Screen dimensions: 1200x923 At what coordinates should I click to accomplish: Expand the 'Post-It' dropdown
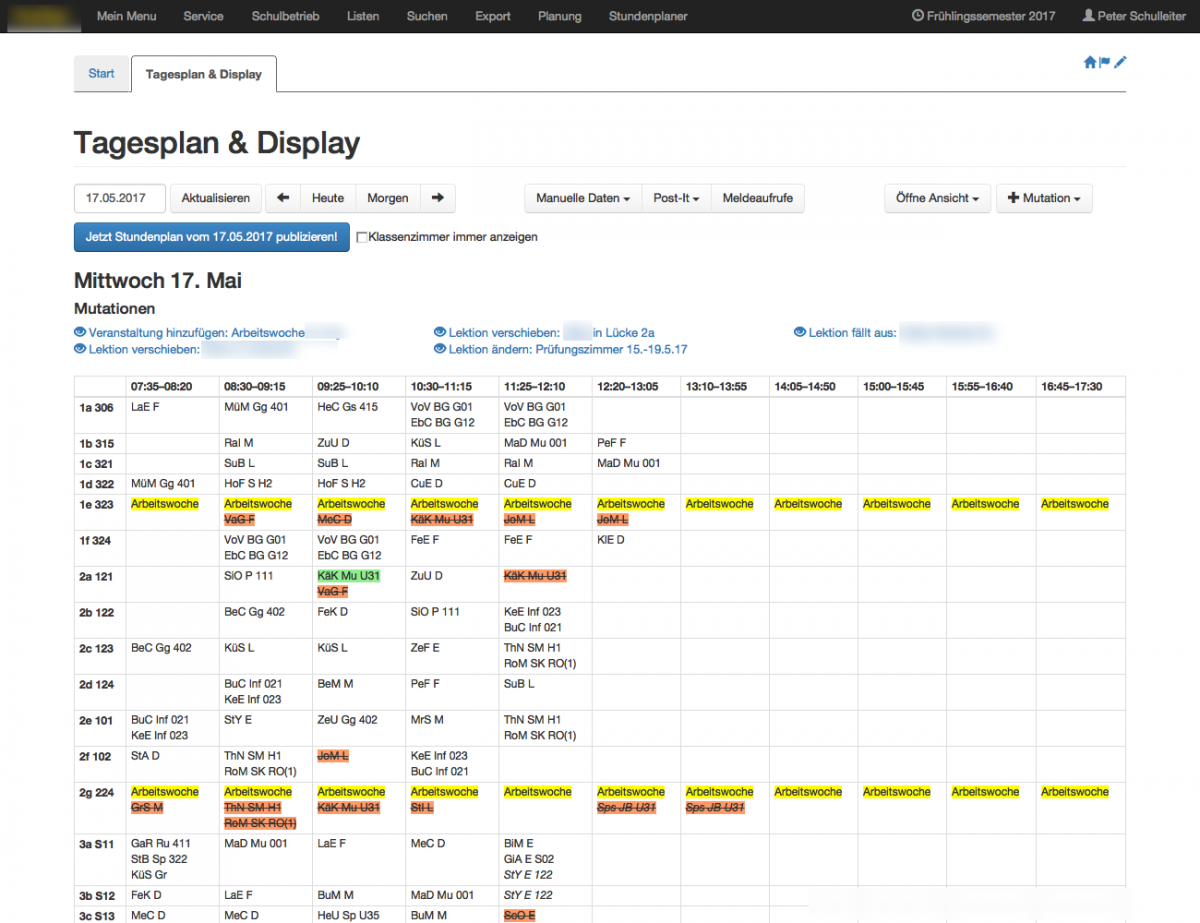(675, 198)
